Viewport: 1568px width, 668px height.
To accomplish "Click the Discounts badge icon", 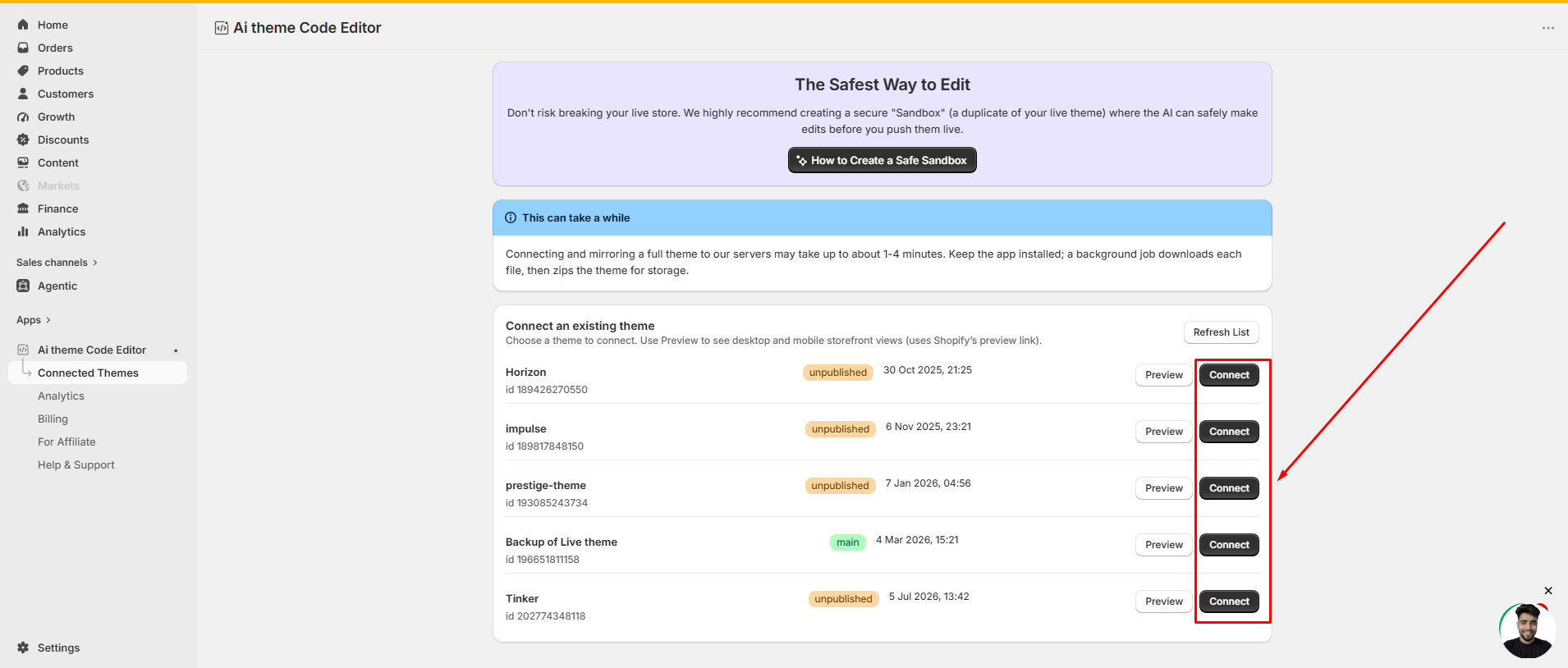I will [23, 140].
